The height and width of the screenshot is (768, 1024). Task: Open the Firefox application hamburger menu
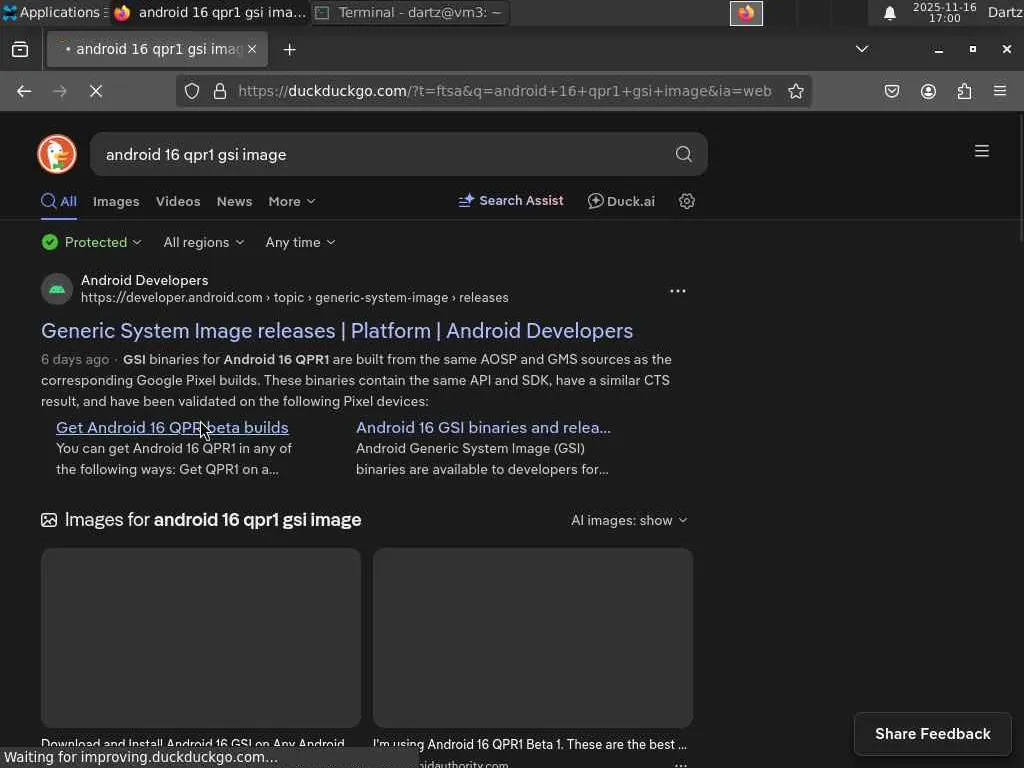(x=1000, y=91)
